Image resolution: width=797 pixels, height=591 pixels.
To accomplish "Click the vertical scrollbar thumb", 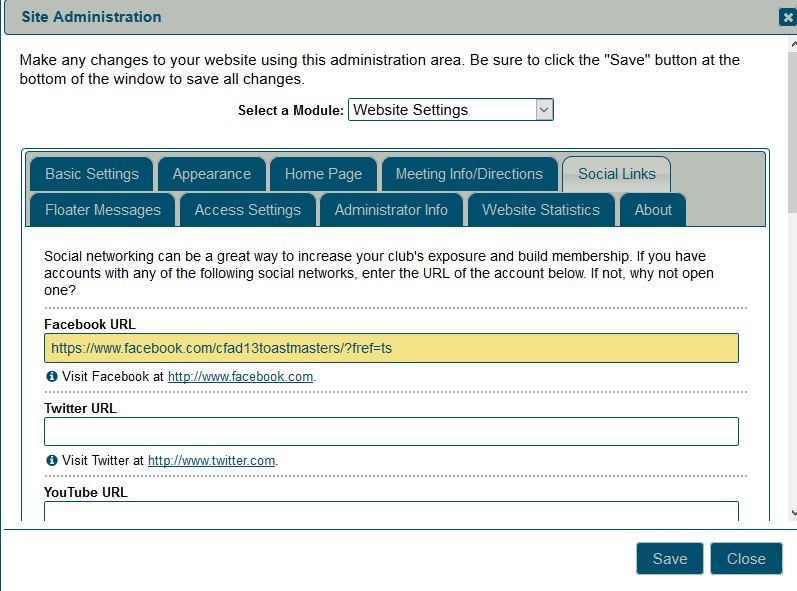I will 793,132.
